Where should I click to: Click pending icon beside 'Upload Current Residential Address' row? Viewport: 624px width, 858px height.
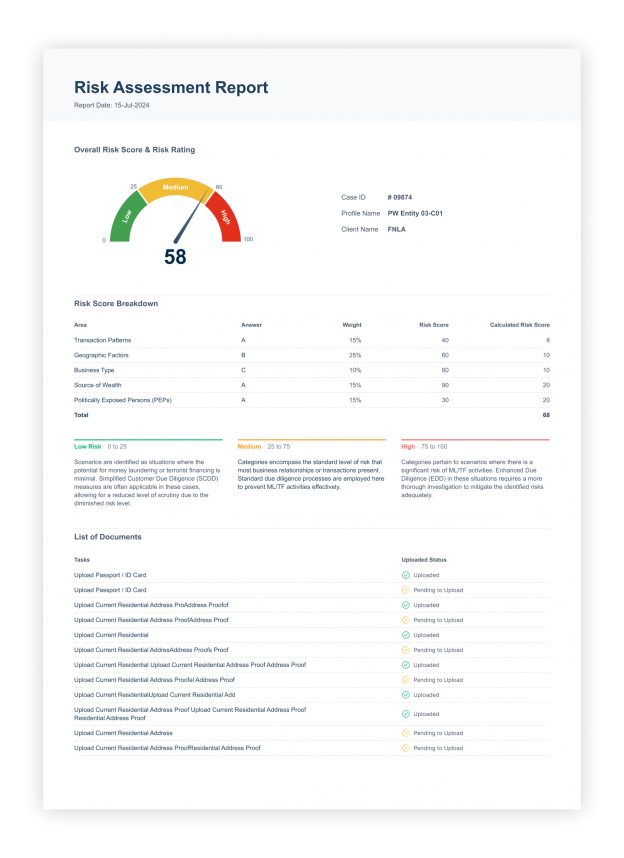point(405,733)
